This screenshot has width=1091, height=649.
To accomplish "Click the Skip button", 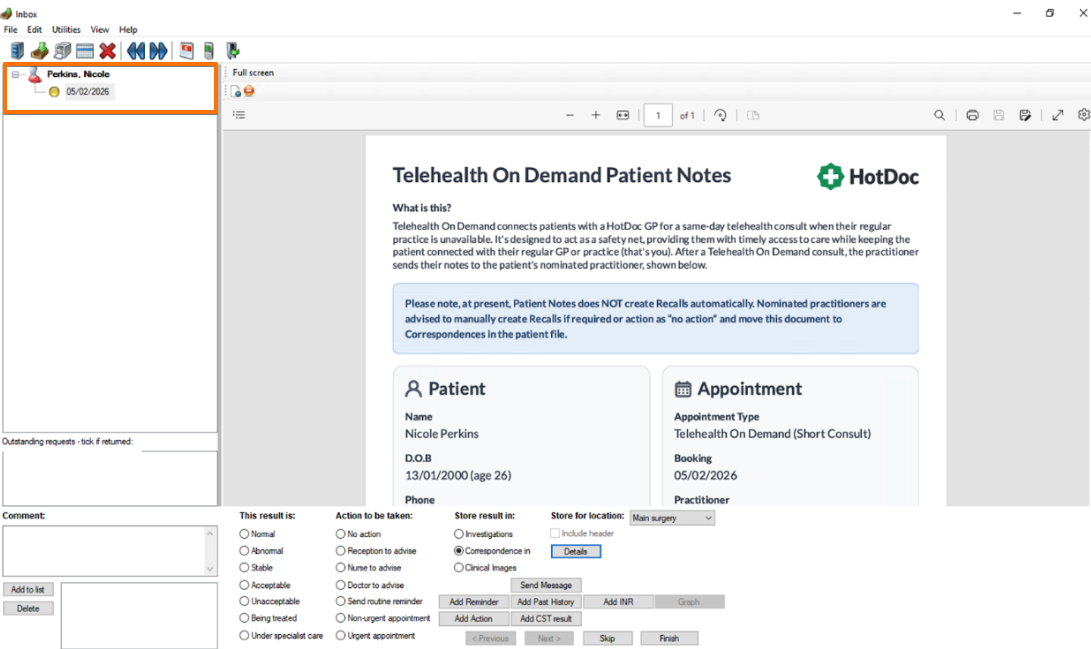I will (x=607, y=638).
